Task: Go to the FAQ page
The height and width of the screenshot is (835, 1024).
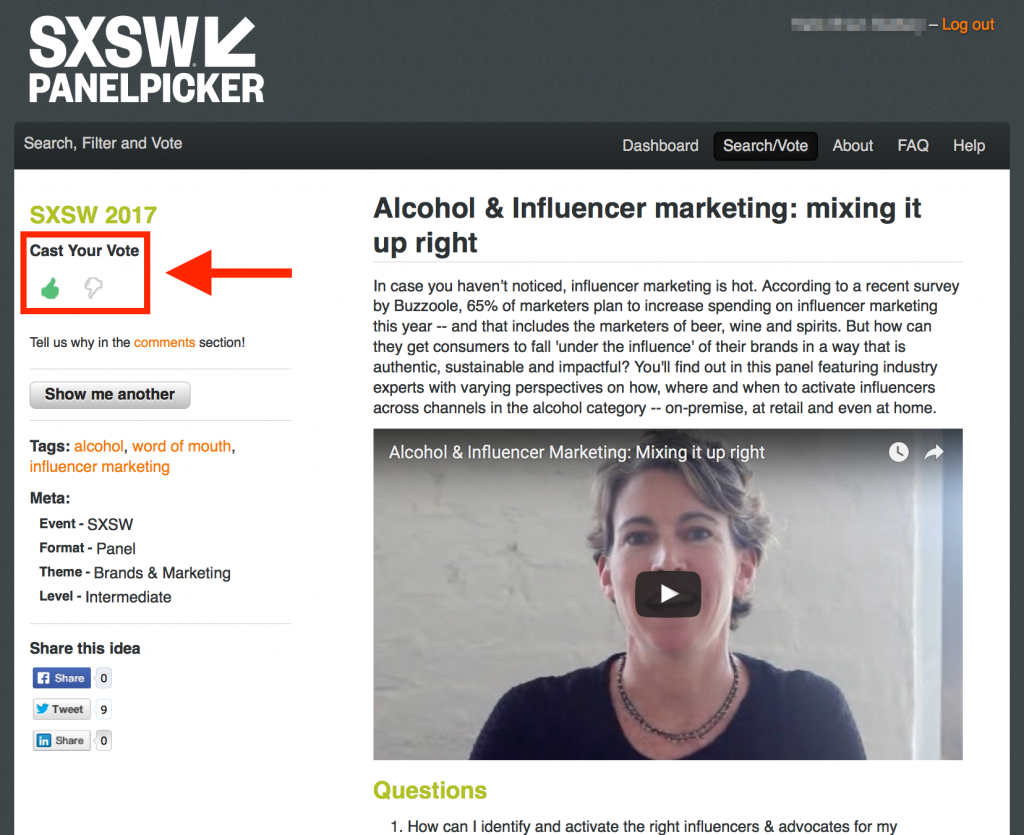Action: (x=912, y=145)
